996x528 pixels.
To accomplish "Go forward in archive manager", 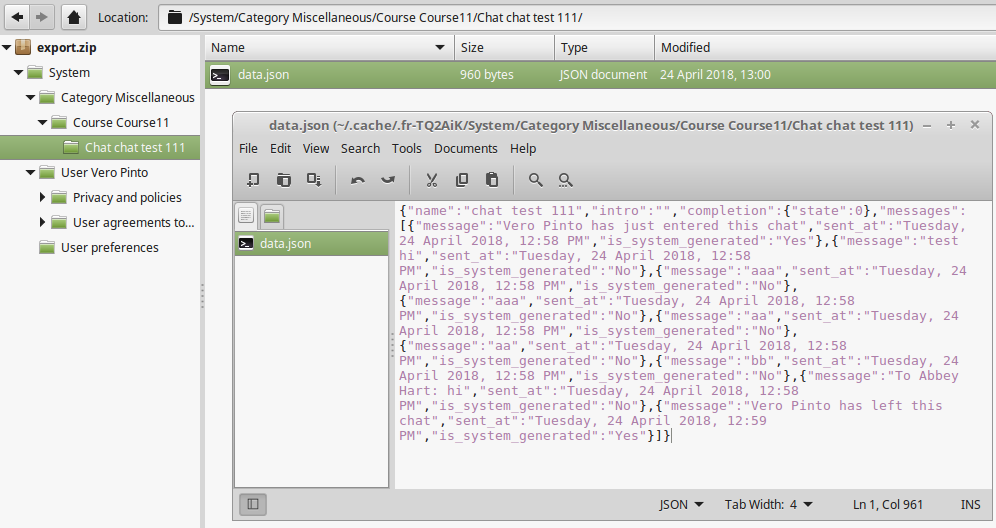I will pos(42,17).
